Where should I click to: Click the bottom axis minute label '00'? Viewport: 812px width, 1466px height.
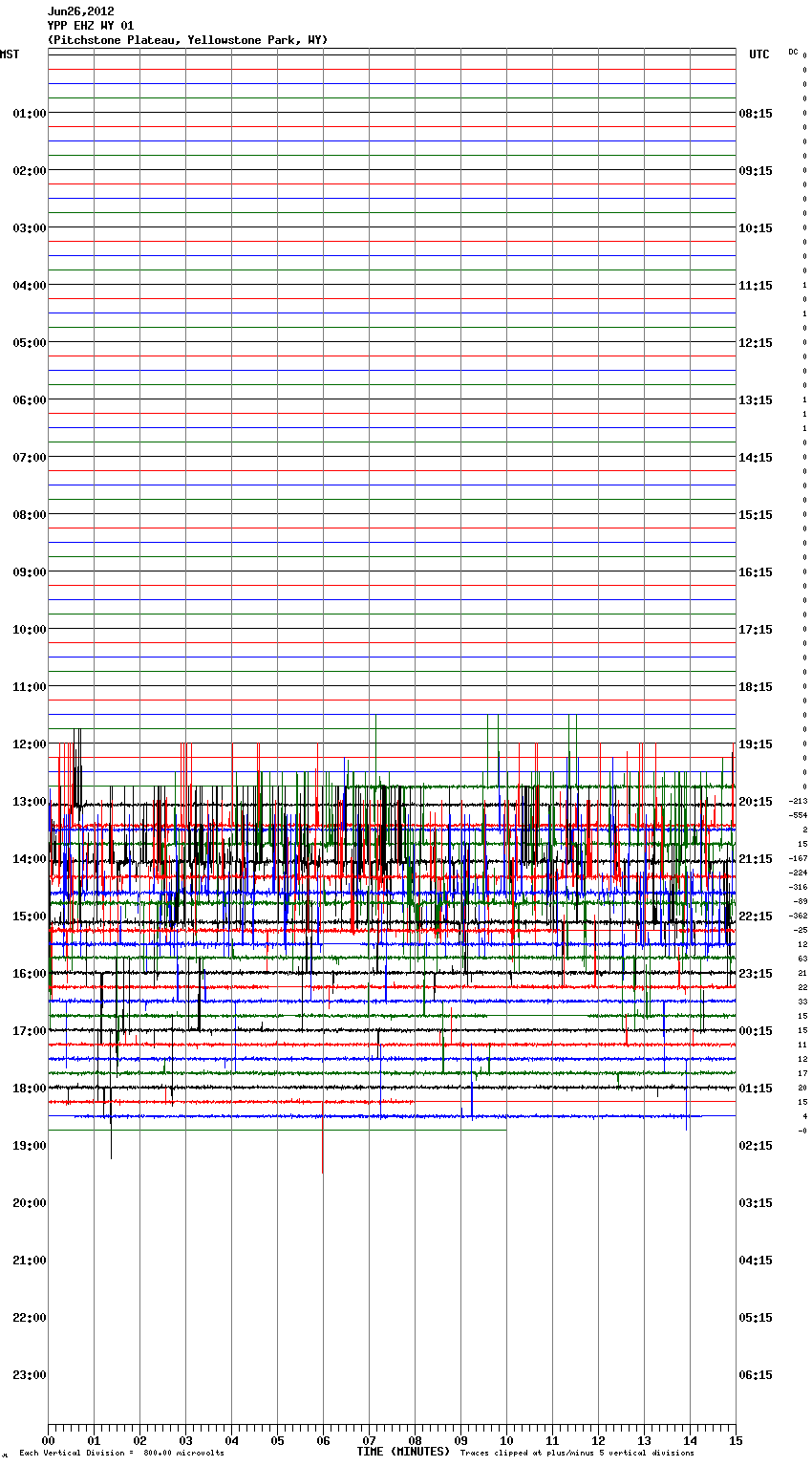coord(48,1440)
